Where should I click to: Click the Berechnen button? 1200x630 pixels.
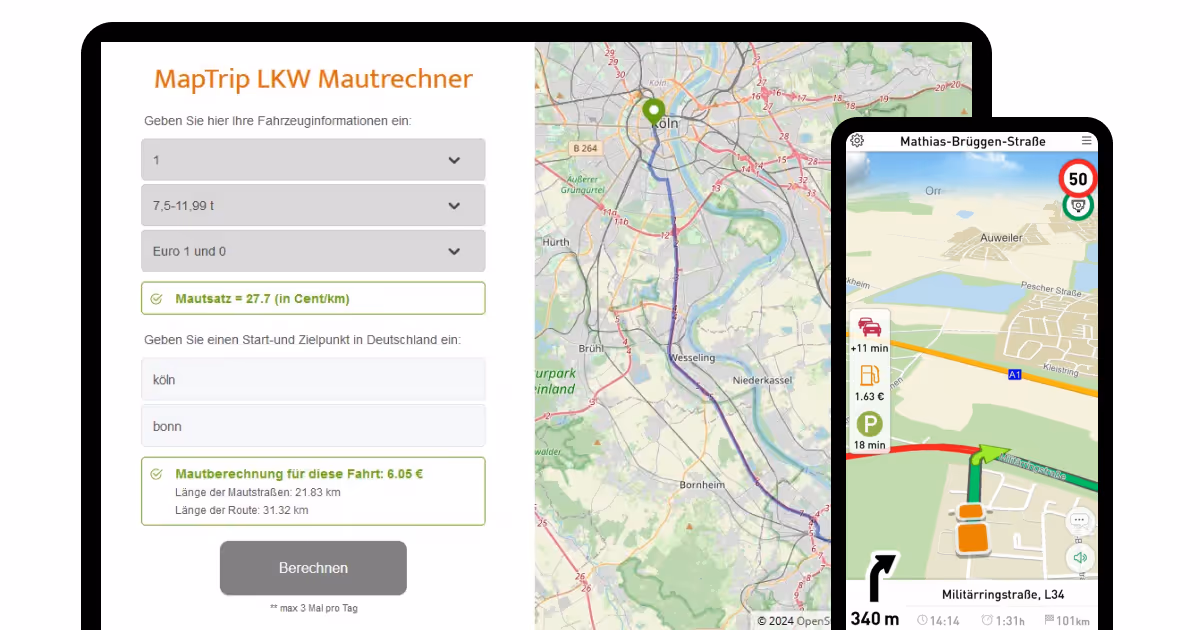point(313,568)
